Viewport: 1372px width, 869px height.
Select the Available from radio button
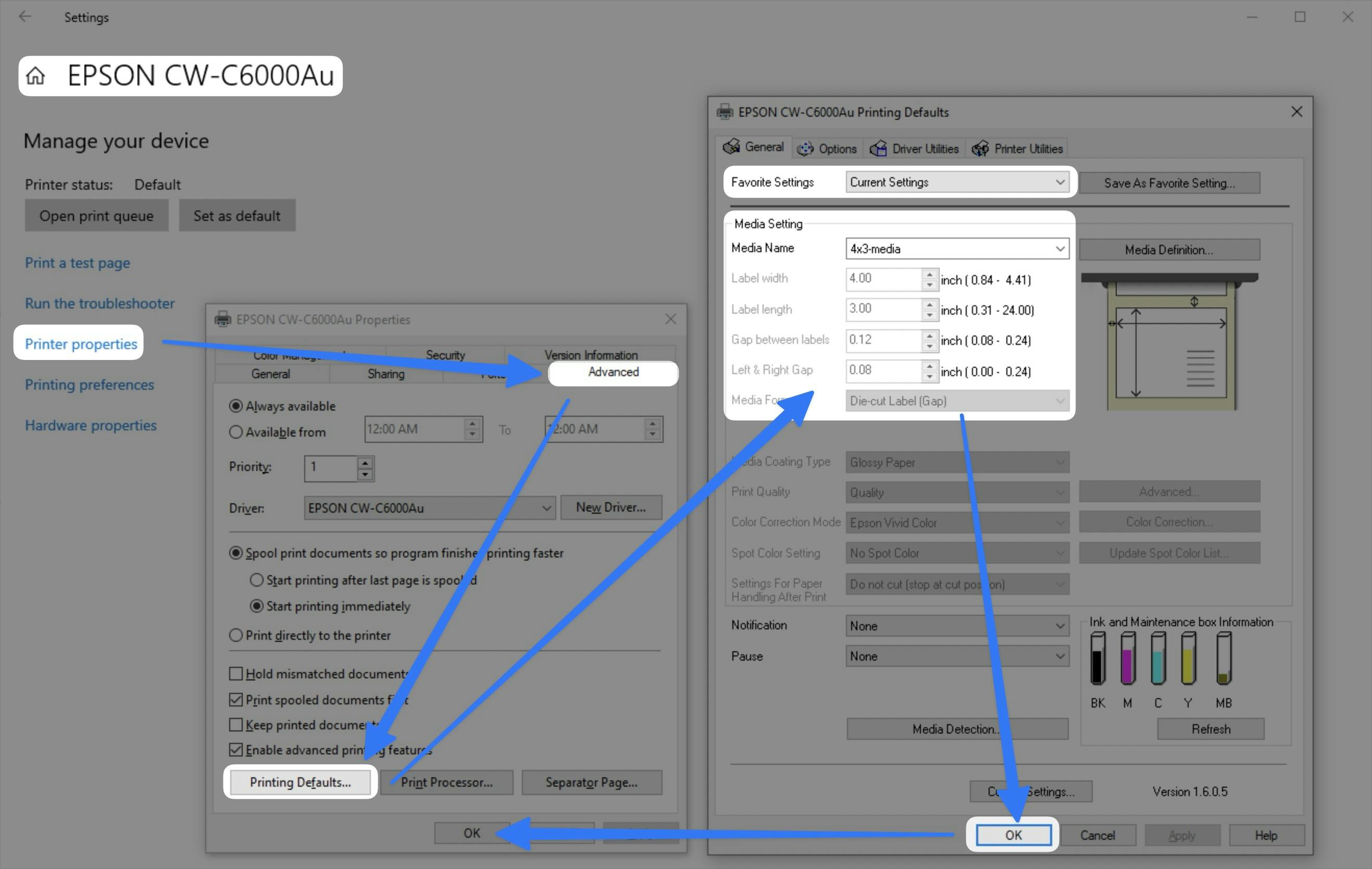236,432
